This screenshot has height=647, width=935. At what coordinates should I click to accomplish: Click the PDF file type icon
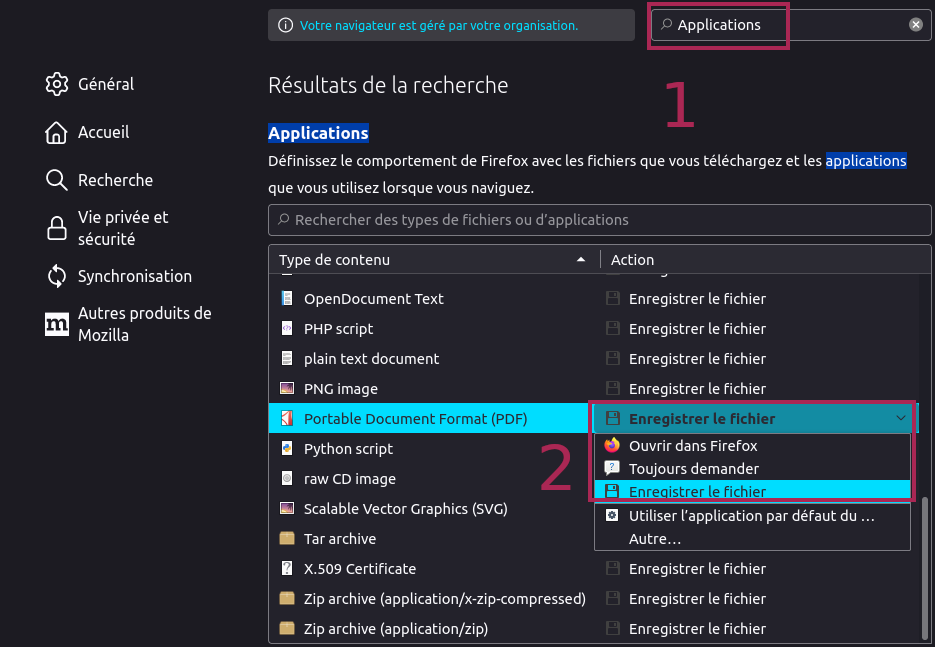287,418
